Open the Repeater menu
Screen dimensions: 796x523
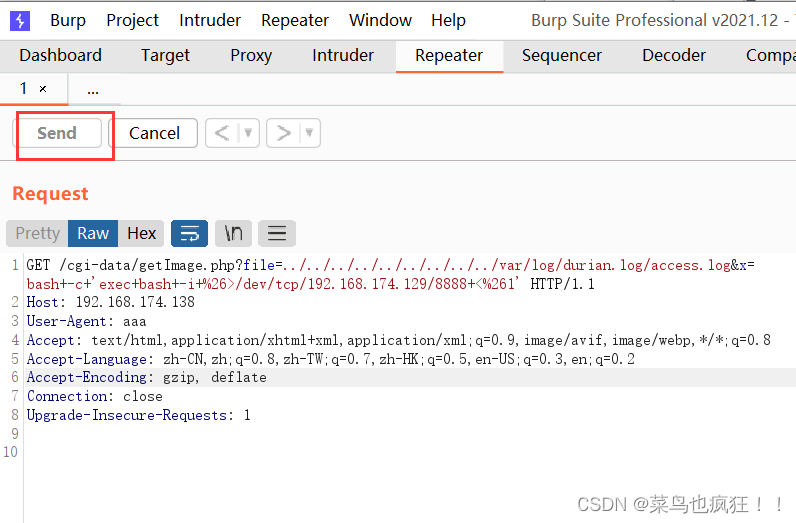click(295, 20)
